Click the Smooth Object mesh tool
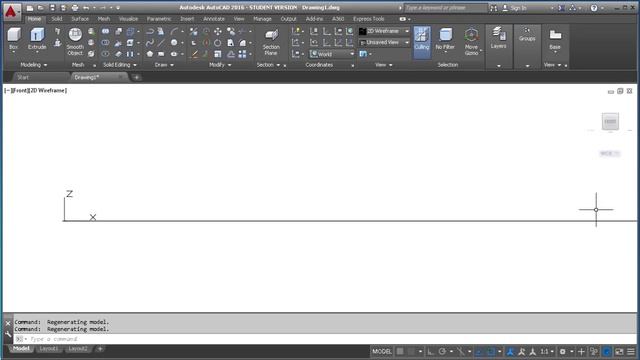Viewport: 640px width, 360px height. pos(75,41)
